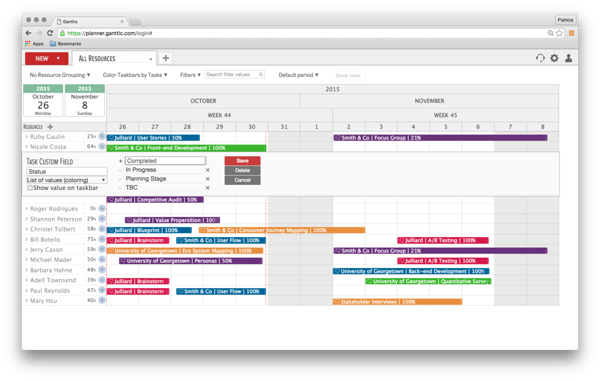Reload the page with browser refresh icon
Image resolution: width=600 pixels, height=381 pixels.
tap(50, 33)
